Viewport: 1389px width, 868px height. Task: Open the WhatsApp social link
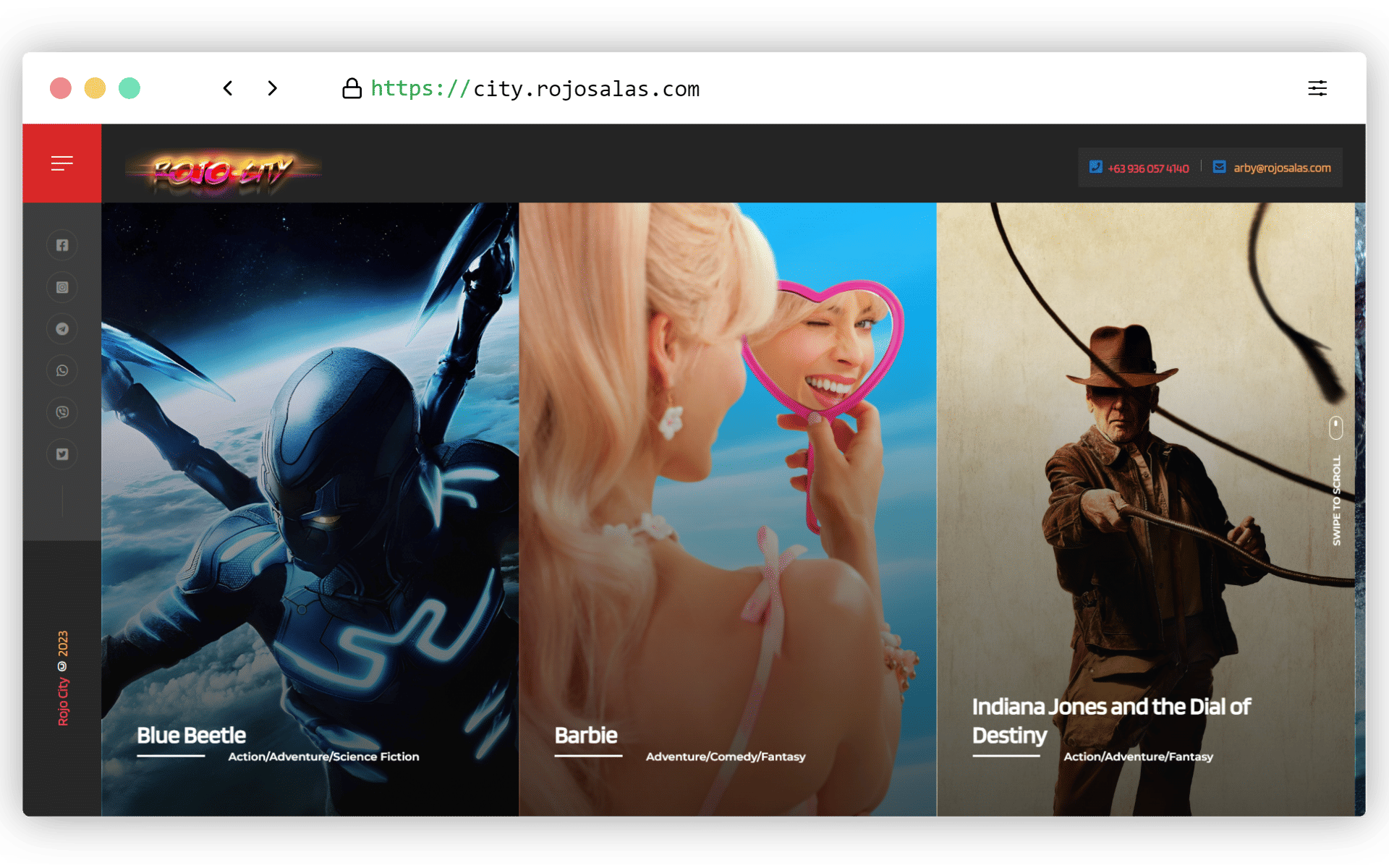[x=62, y=370]
